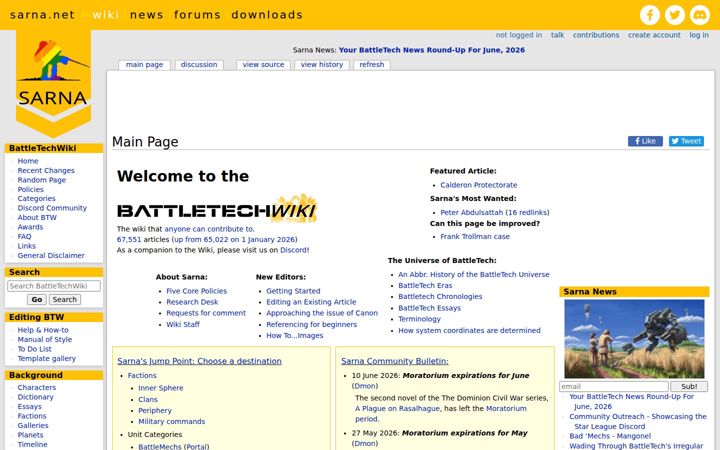Open the wiki menu in top bar

tap(106, 15)
